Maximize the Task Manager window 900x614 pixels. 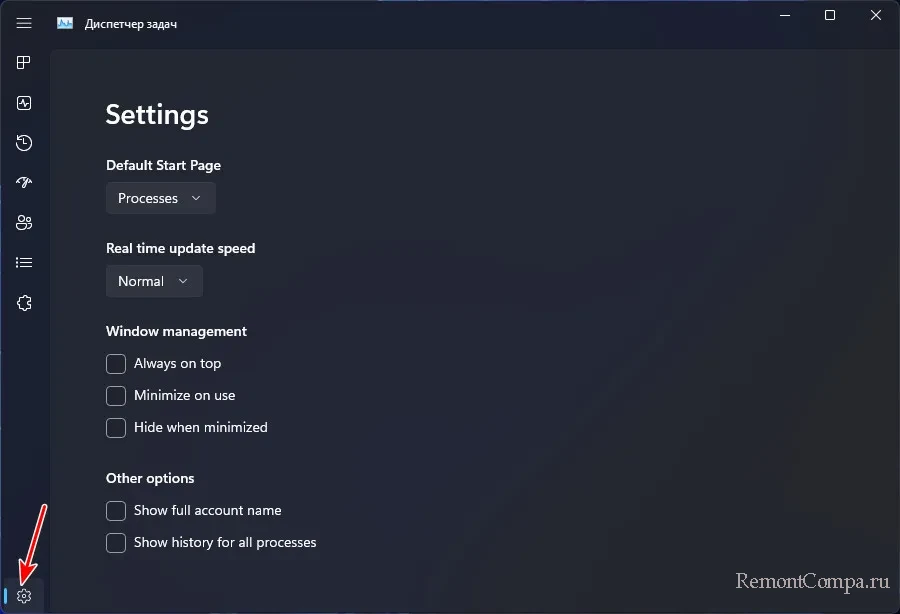(830, 15)
